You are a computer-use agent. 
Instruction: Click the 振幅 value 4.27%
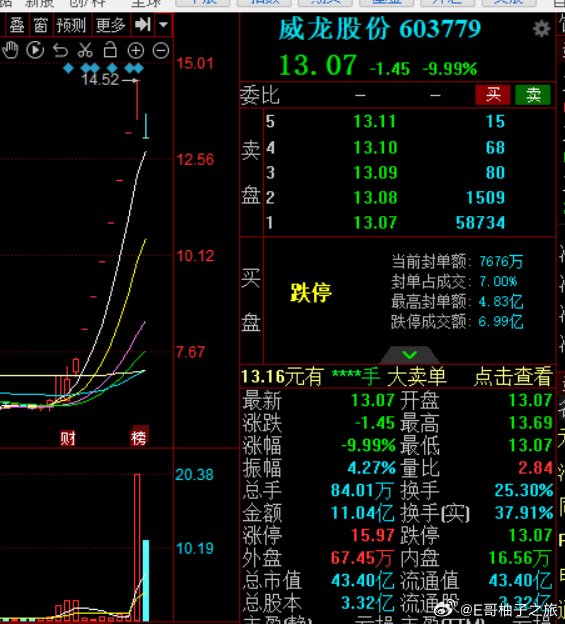(372, 468)
